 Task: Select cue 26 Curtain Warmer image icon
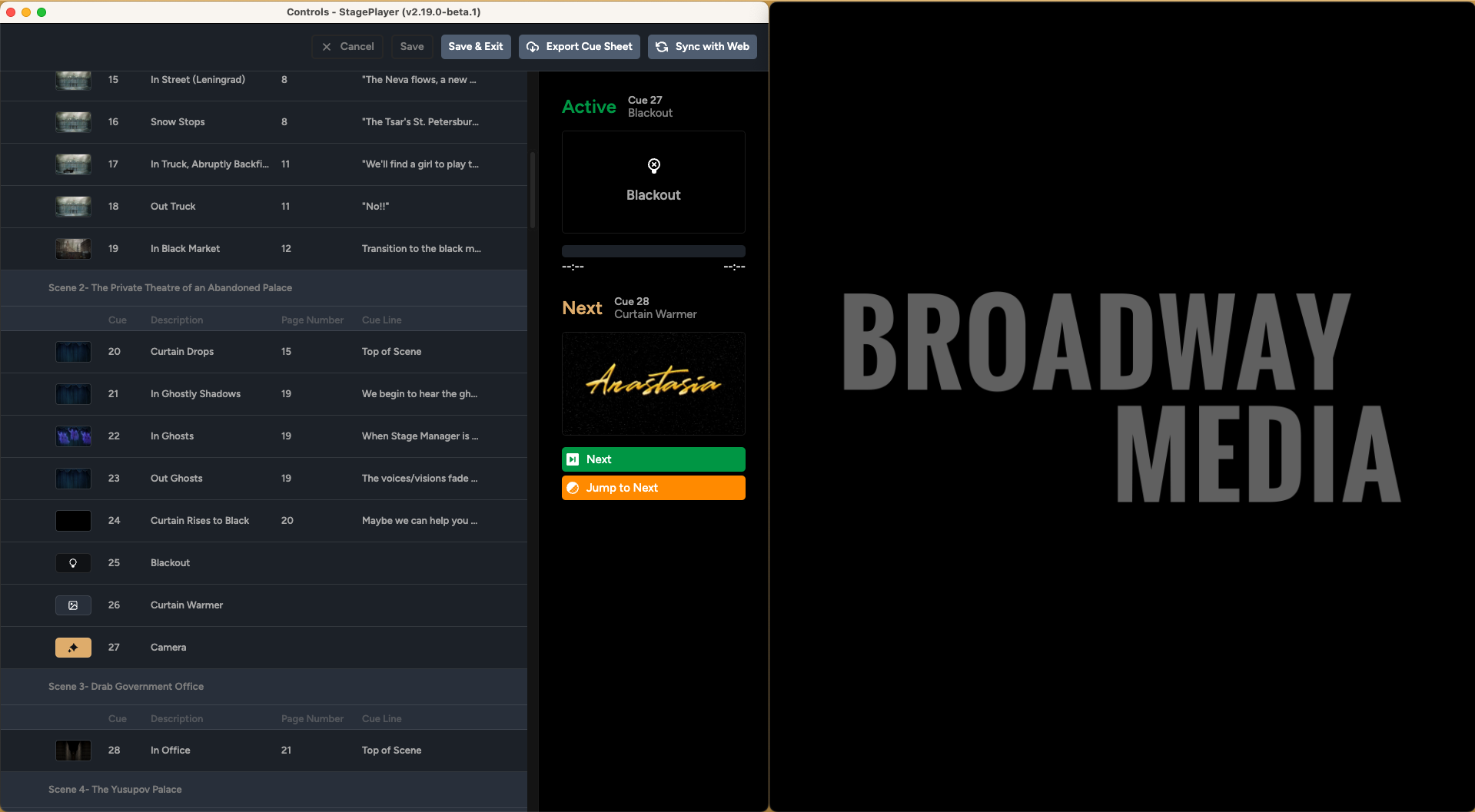click(73, 605)
